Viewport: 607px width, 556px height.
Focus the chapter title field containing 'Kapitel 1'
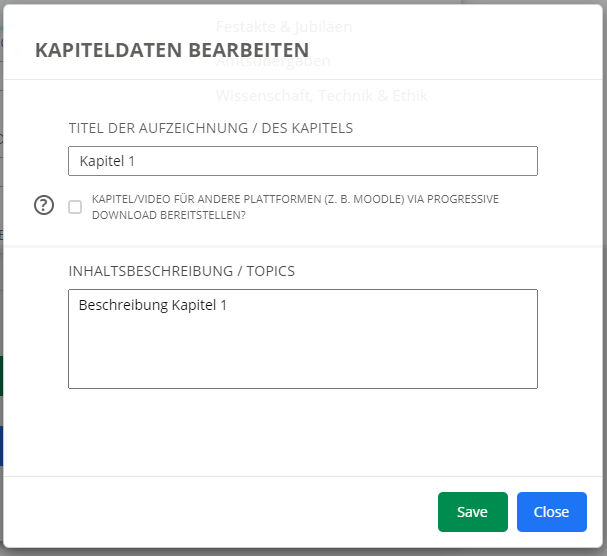302,161
